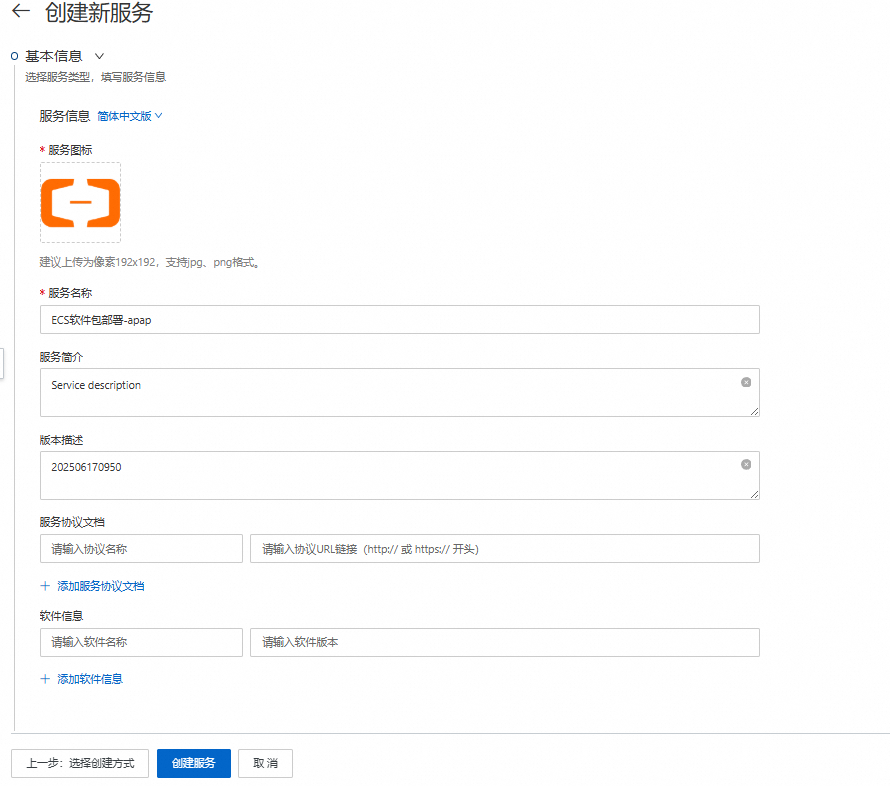Click the 请输入软件版本 input field
890x786 pixels.
point(505,642)
